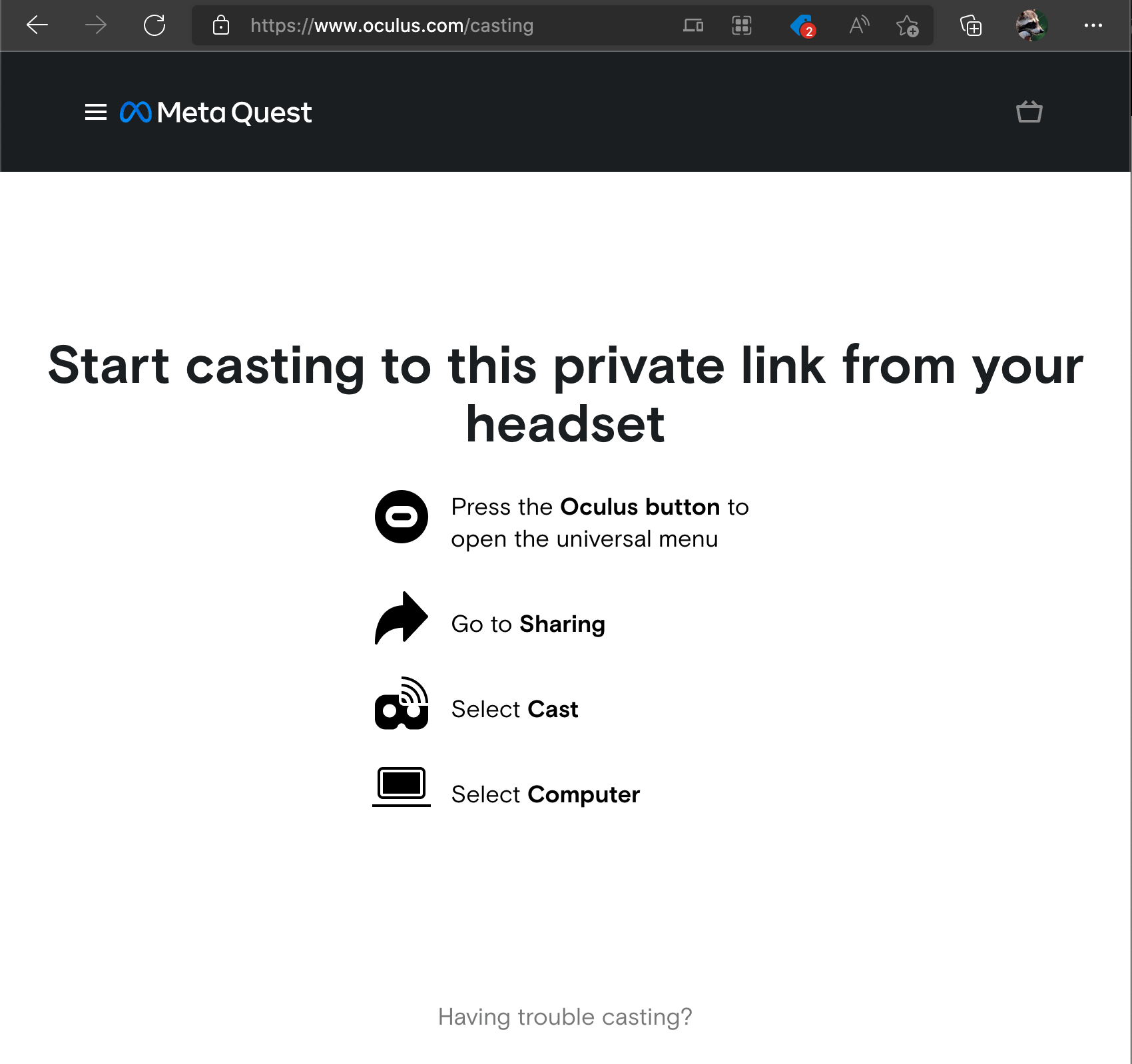Image resolution: width=1132 pixels, height=1064 pixels.
Task: Click the headset Cast icon
Action: pos(402,703)
